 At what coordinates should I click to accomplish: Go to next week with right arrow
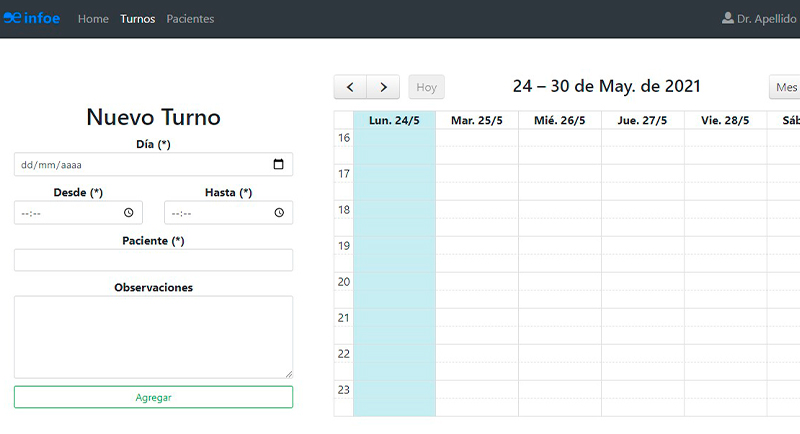pos(383,87)
